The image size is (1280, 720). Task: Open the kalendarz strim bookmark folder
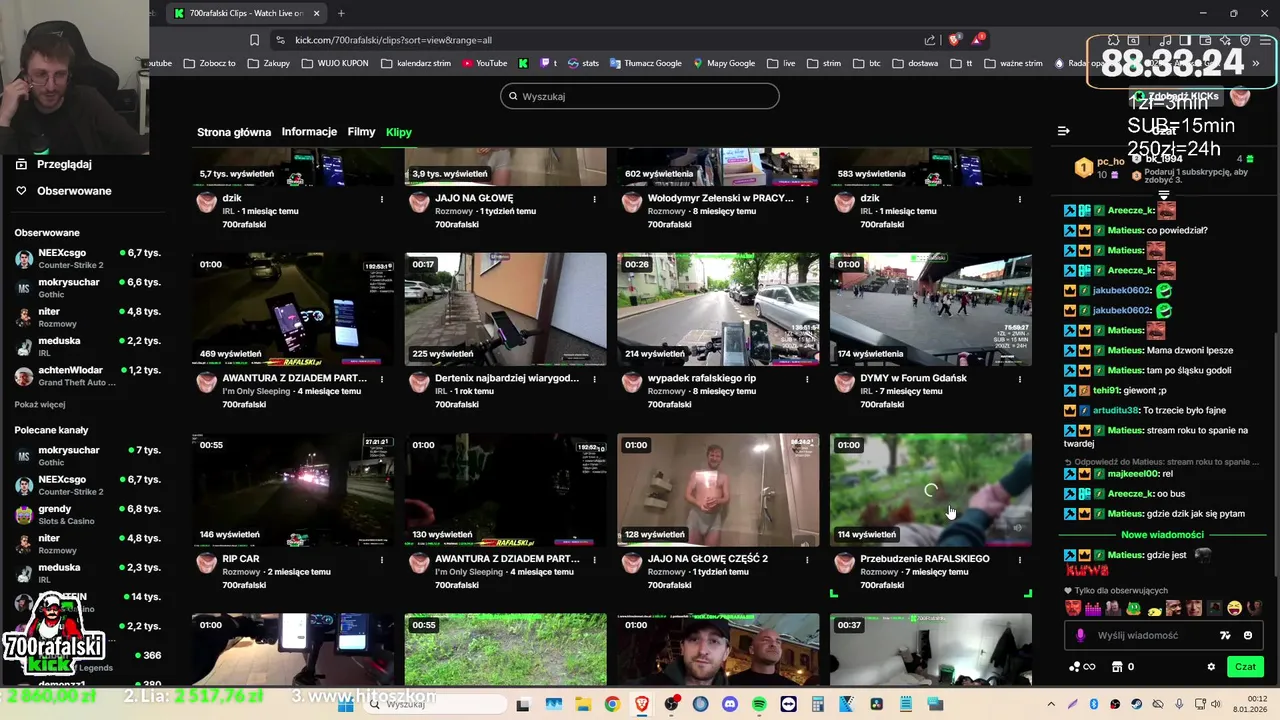tap(416, 63)
